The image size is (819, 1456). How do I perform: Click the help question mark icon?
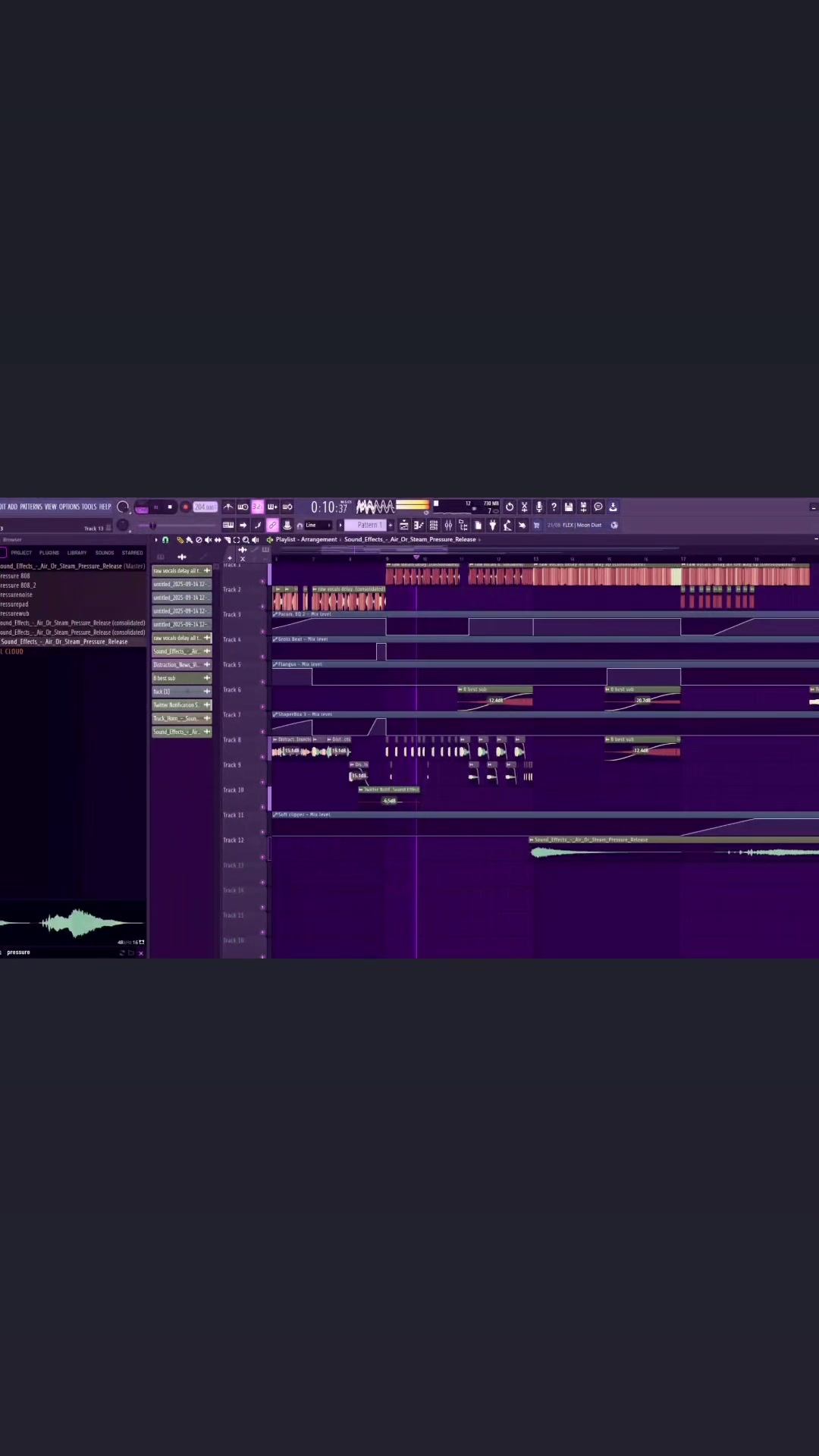554,507
